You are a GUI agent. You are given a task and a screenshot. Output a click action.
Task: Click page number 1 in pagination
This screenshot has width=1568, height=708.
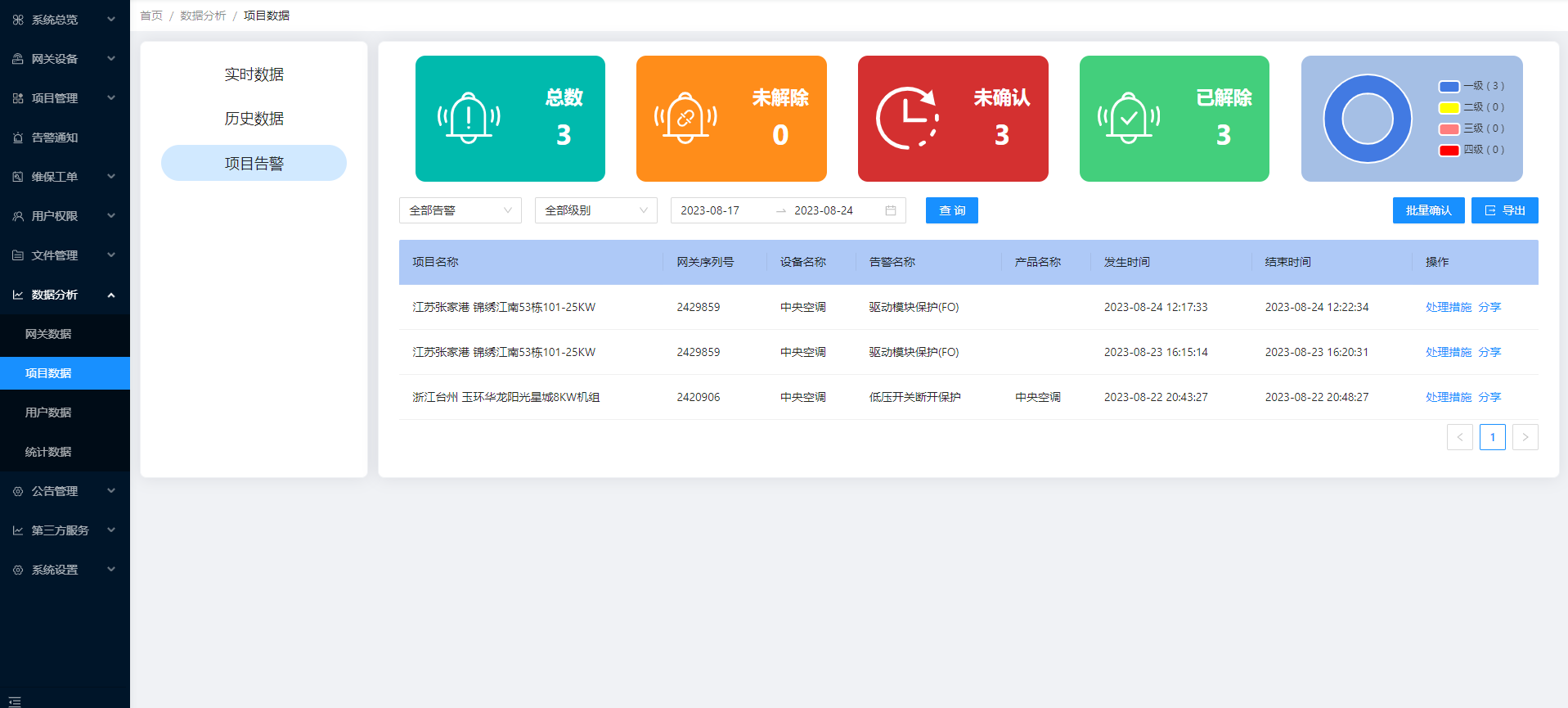1493,437
